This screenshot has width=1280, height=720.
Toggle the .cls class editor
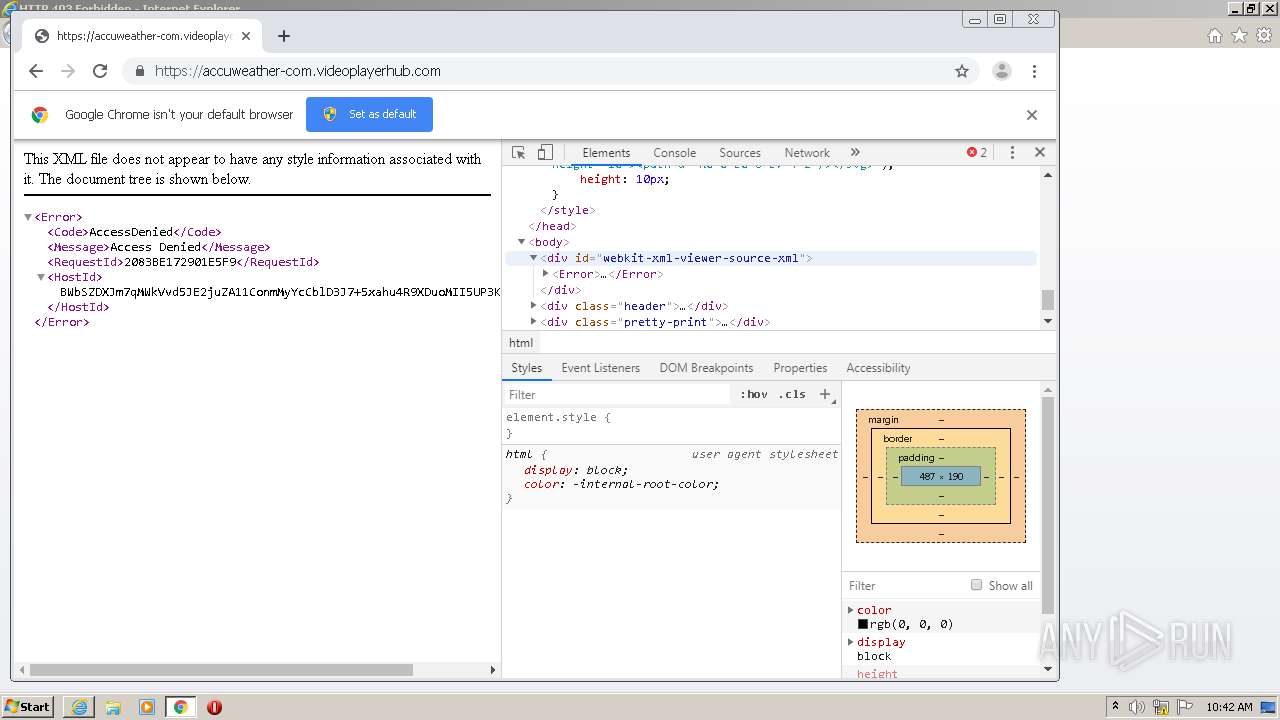792,395
